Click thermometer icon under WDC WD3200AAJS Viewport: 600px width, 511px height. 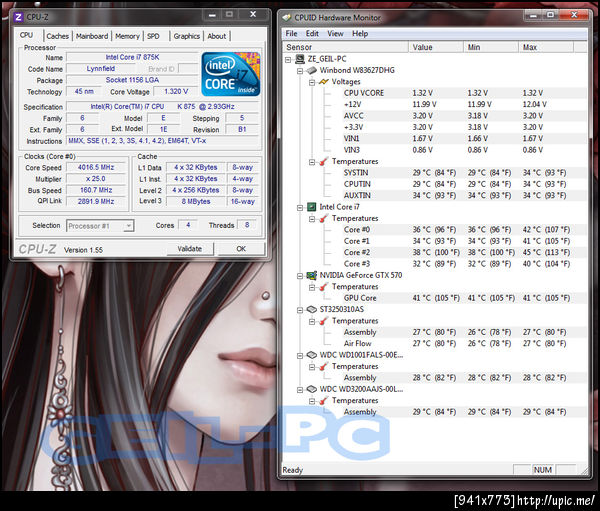324,401
